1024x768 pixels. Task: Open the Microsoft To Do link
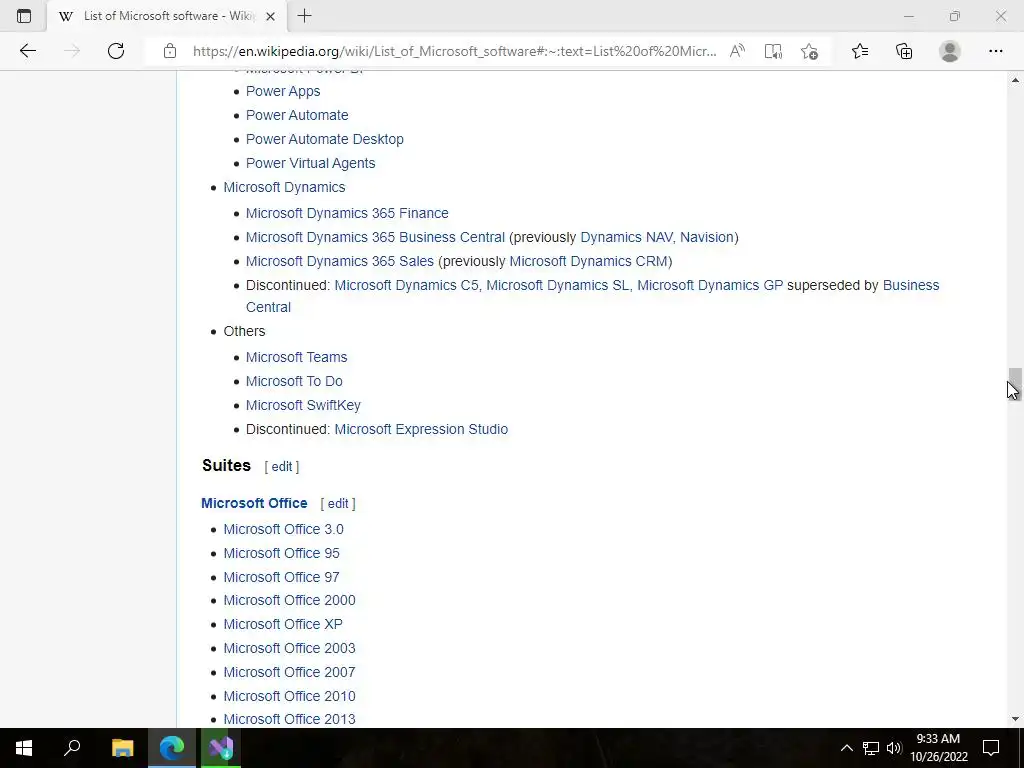(x=294, y=381)
